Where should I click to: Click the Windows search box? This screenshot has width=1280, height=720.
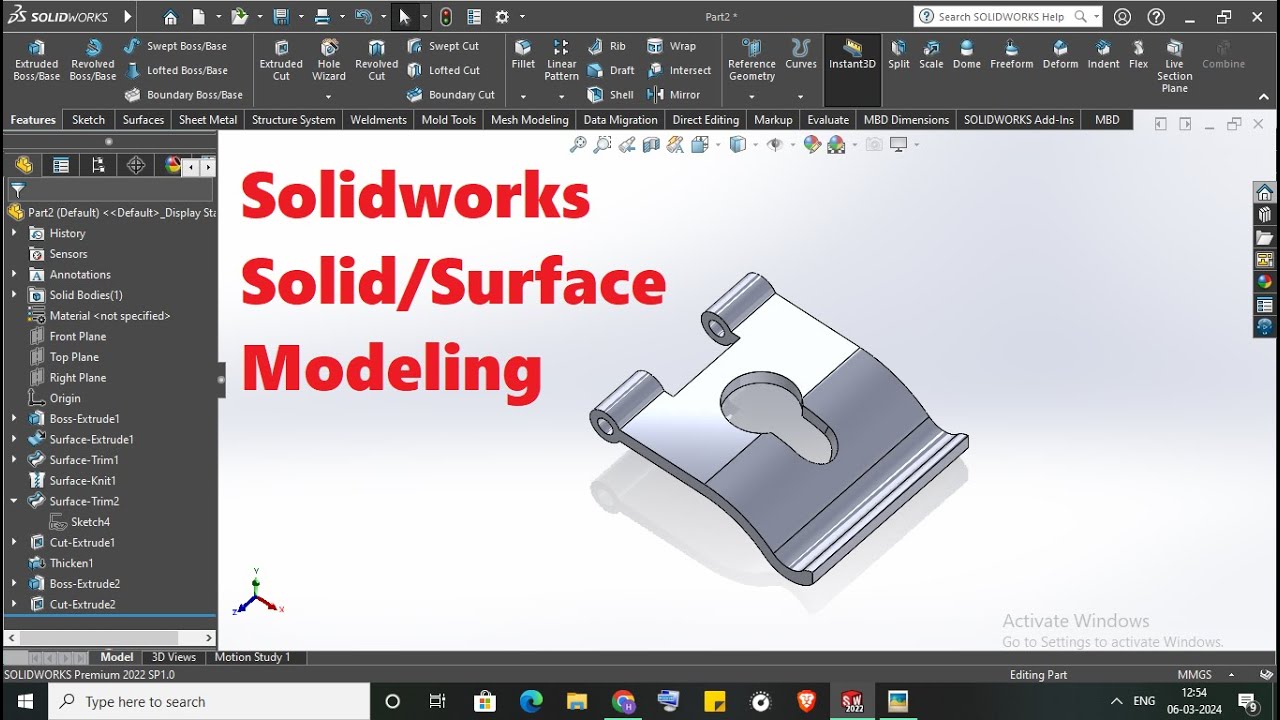[x=209, y=702]
